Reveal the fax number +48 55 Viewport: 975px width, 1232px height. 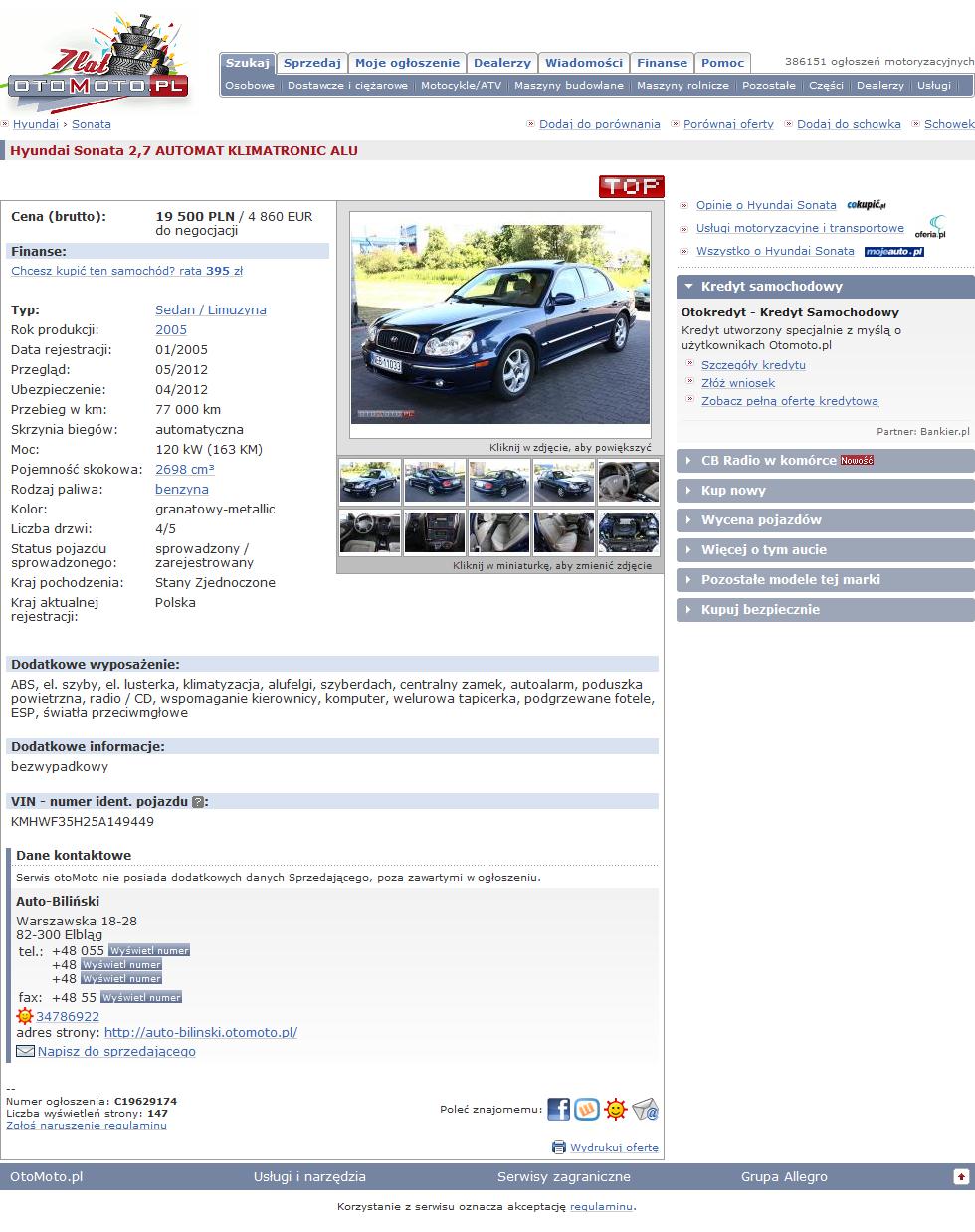141,997
